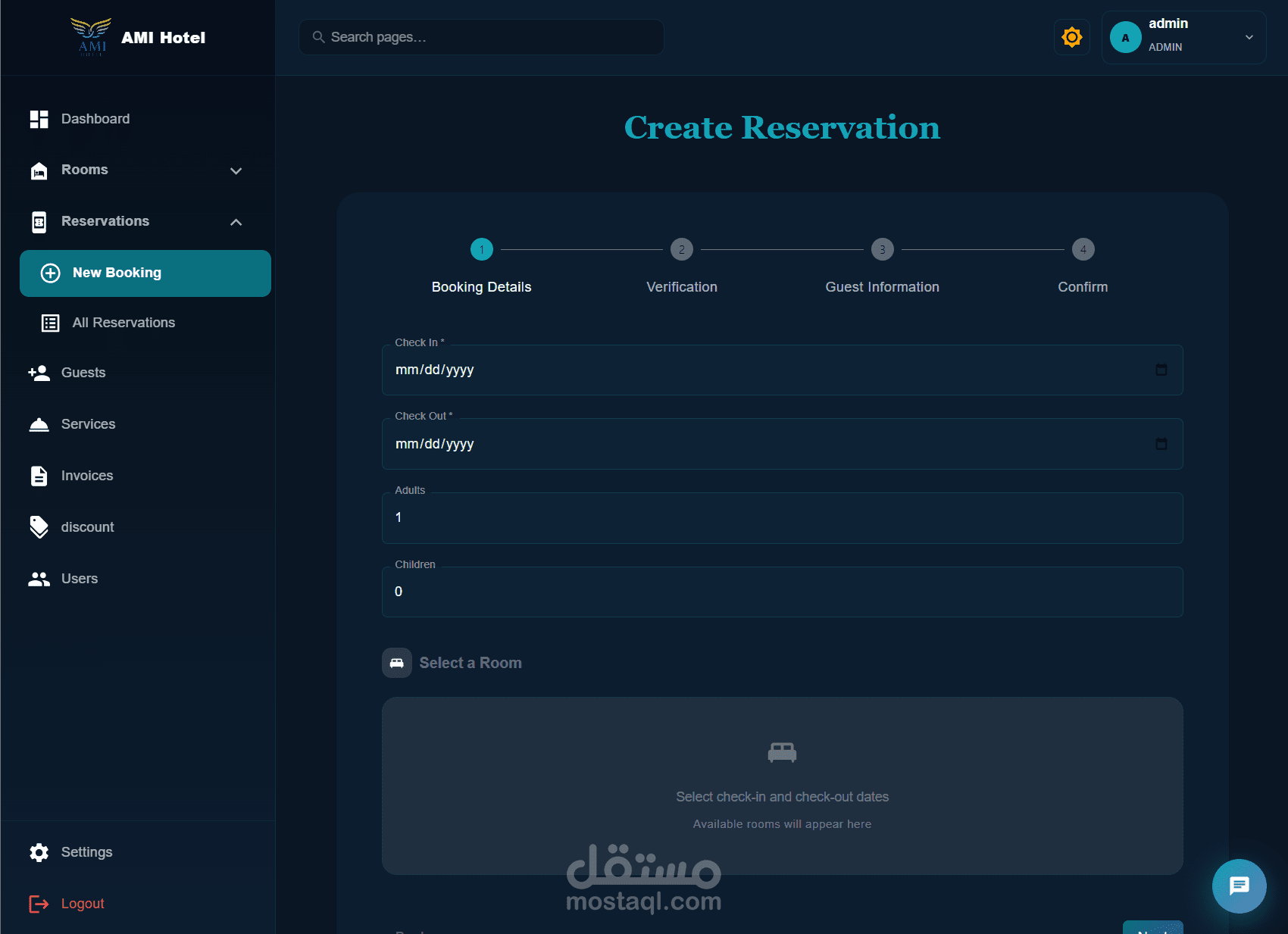
Task: Click the Dashboard grid icon
Action: pyautogui.click(x=39, y=119)
